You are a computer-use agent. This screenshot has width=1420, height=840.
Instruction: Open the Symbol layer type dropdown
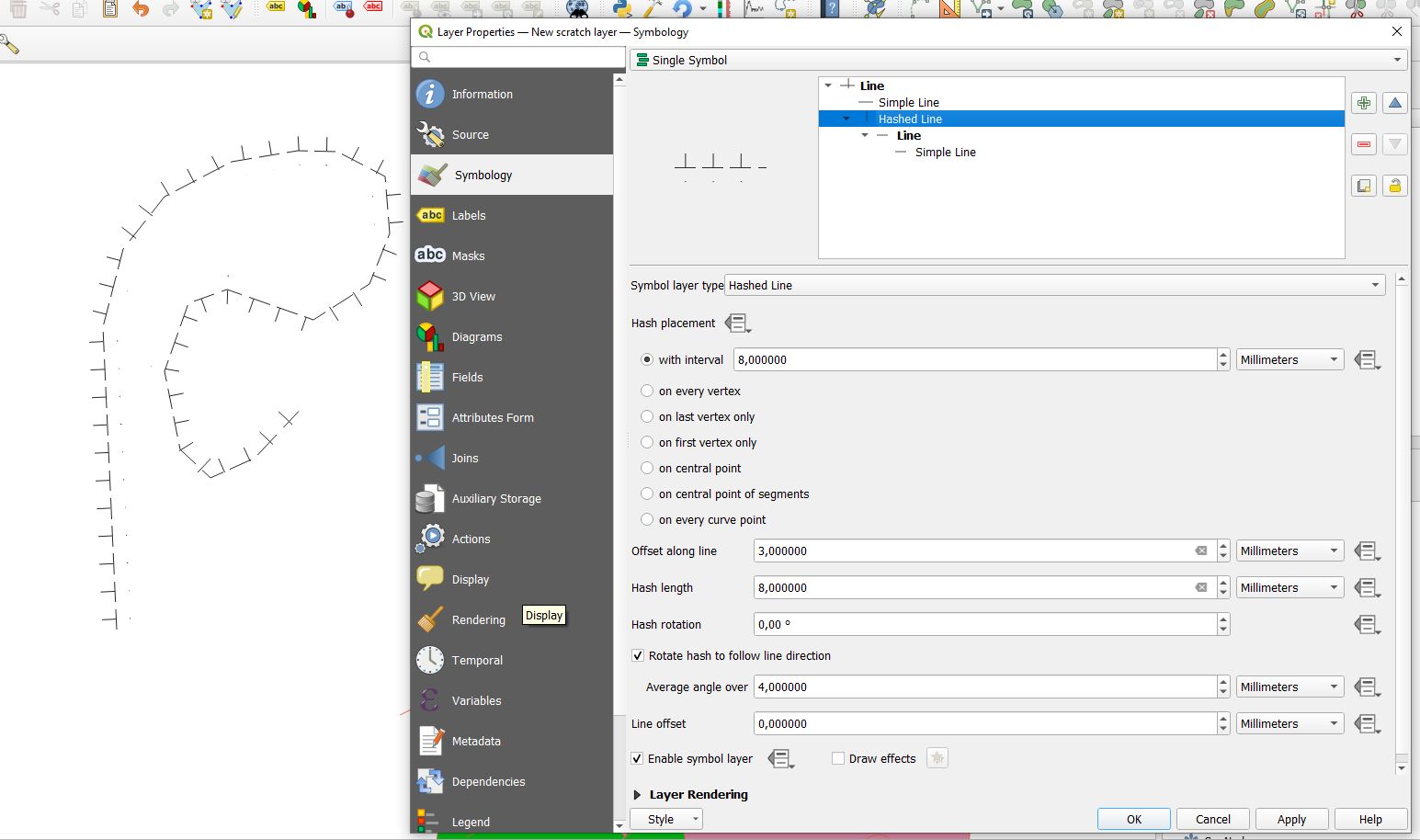tap(1054, 286)
